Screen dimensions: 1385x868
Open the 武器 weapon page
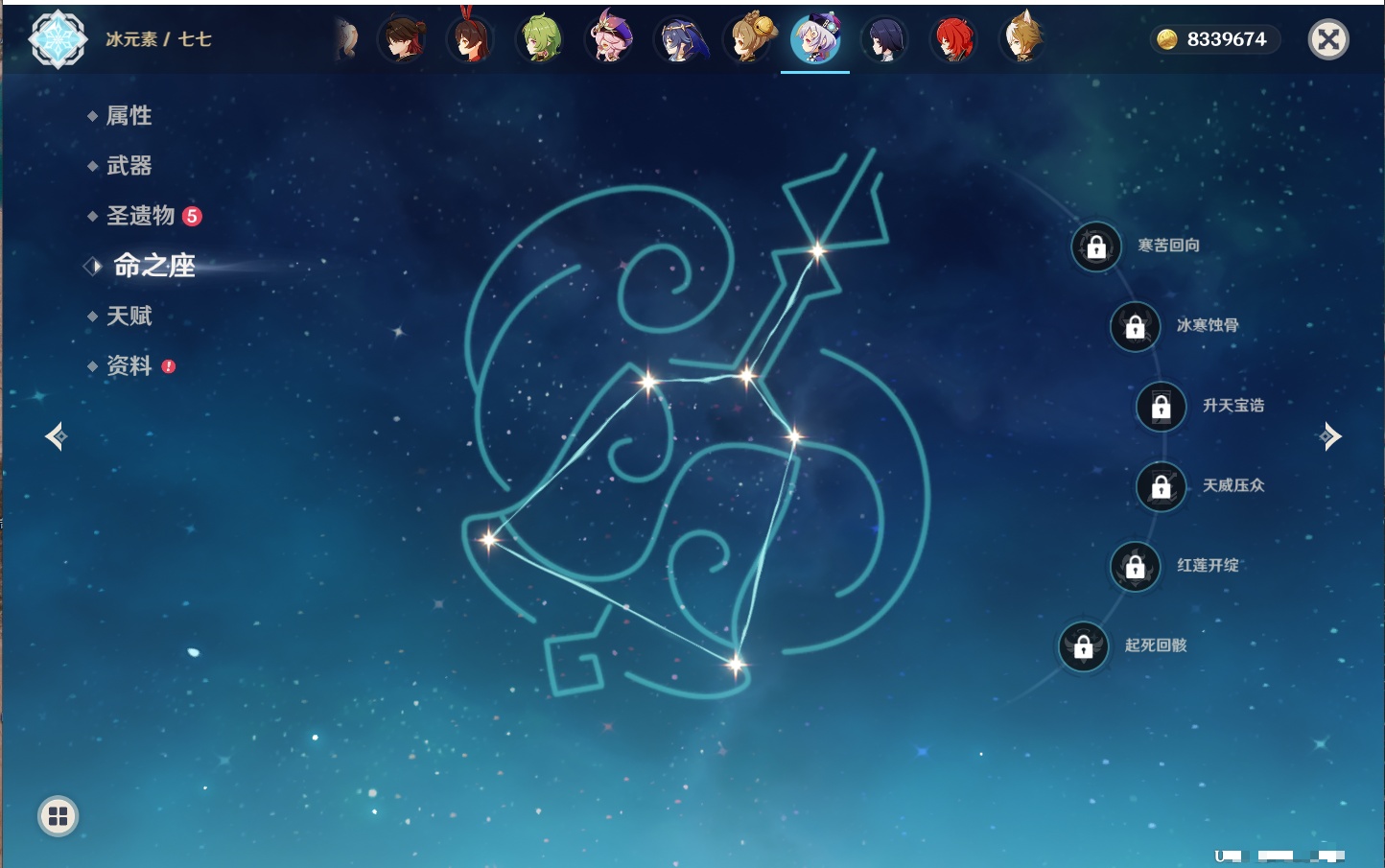129,166
